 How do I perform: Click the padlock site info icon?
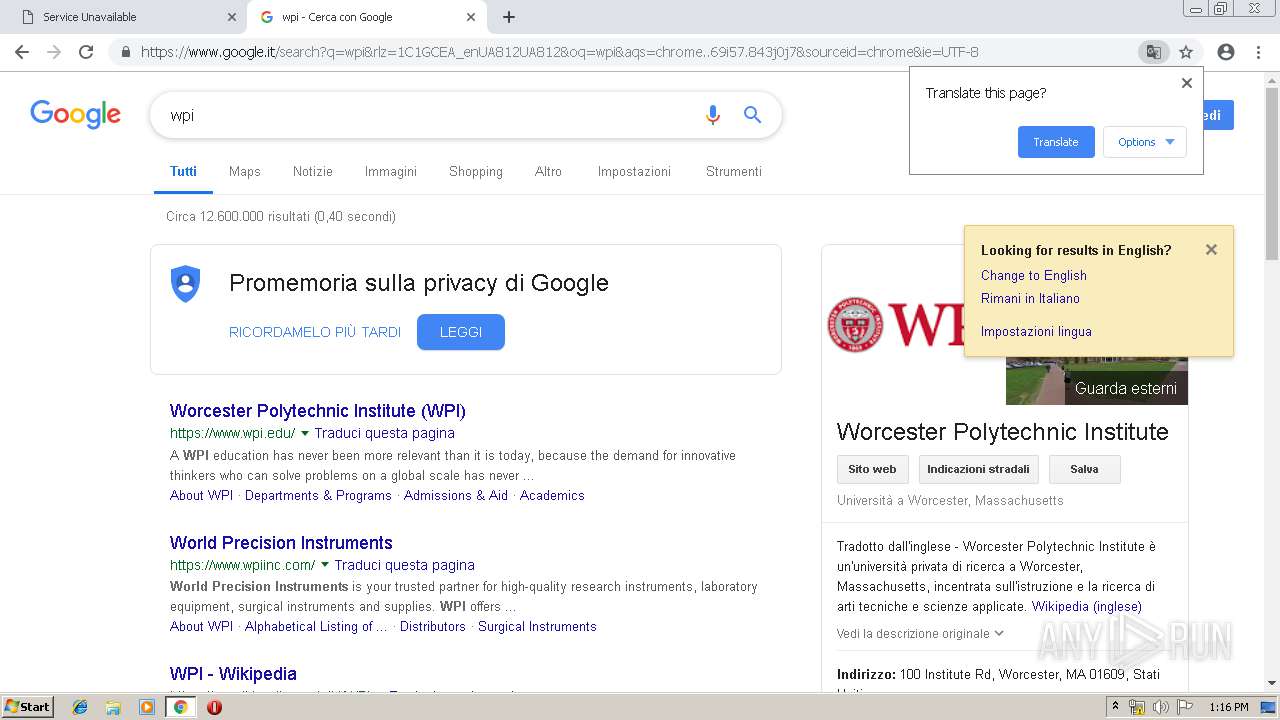(126, 52)
